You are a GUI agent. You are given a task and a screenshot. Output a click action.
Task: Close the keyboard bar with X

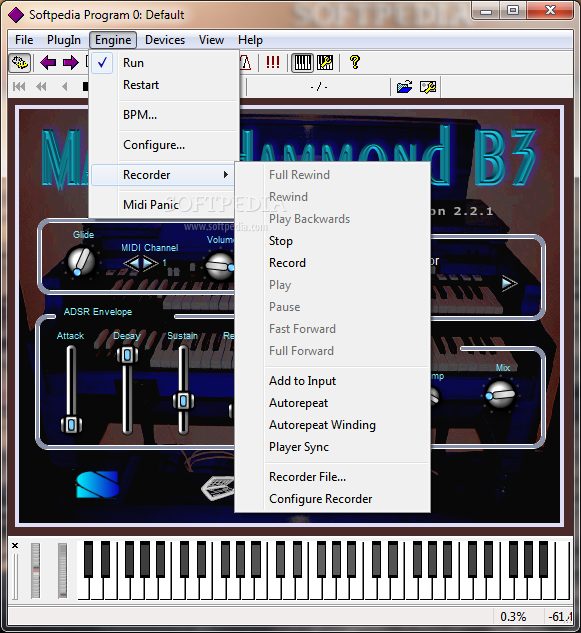click(x=15, y=545)
